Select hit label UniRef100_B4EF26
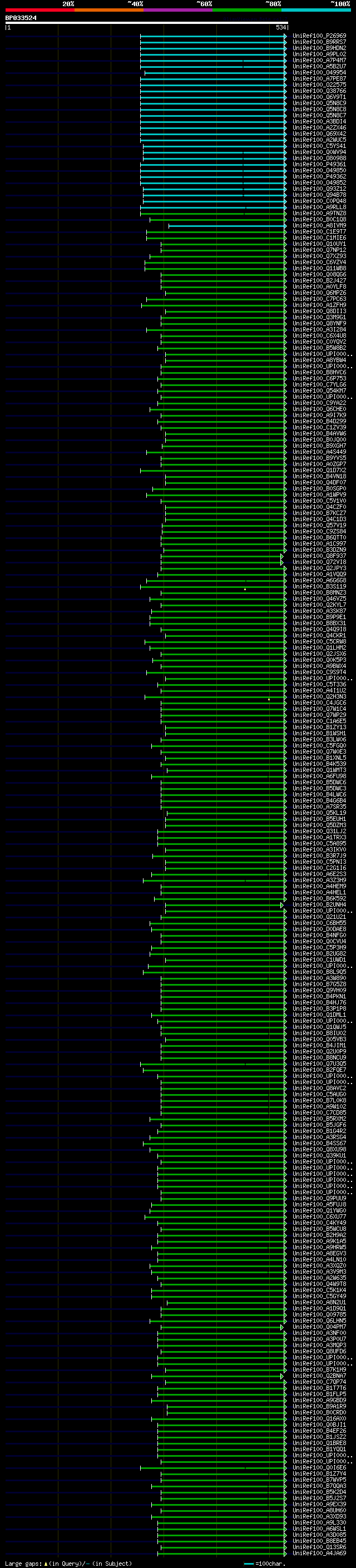This screenshot has width=356, height=1568. (319, 1431)
